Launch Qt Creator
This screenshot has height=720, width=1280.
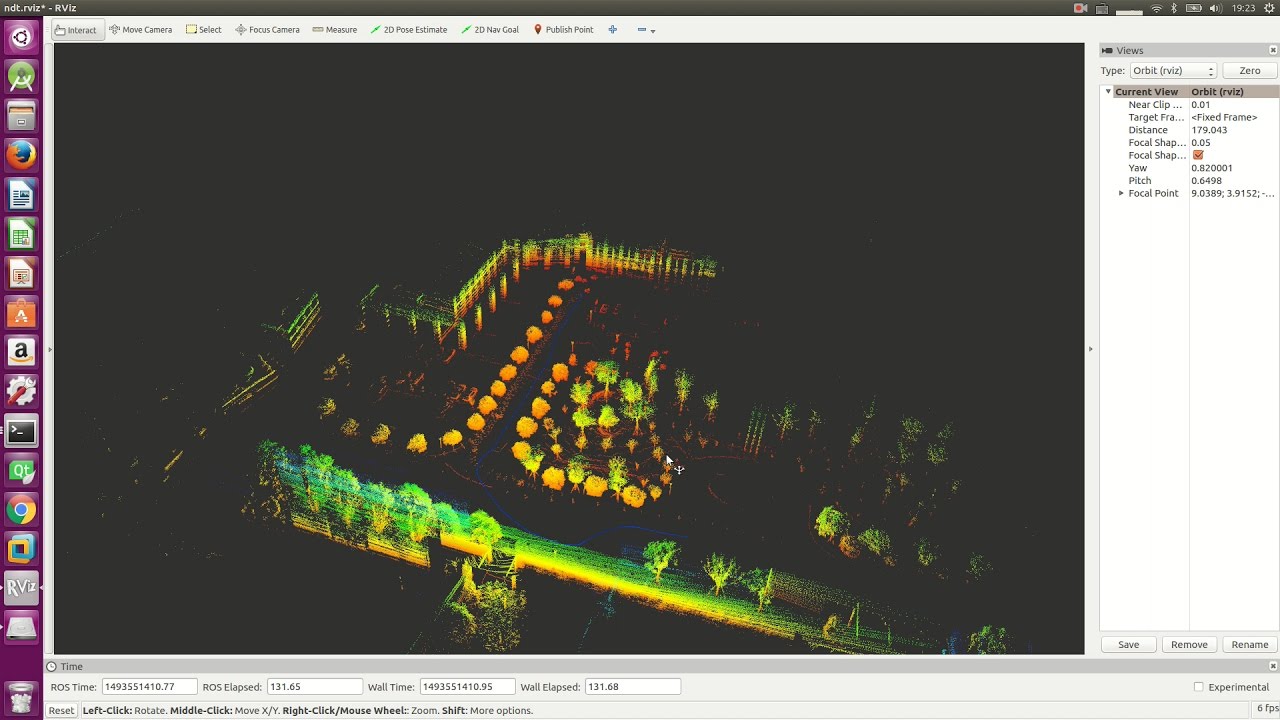coord(21,470)
